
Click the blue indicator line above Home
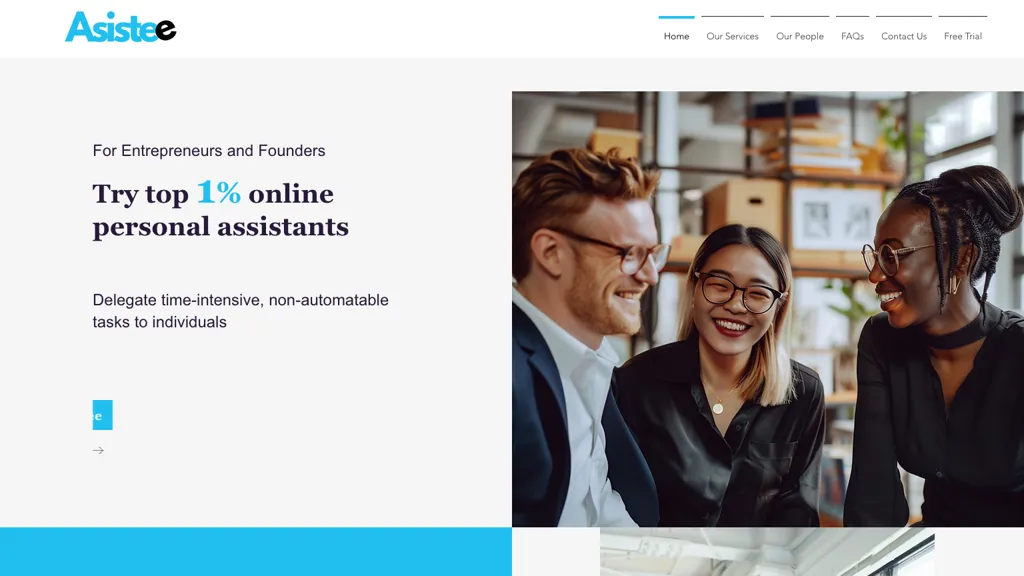(x=676, y=17)
